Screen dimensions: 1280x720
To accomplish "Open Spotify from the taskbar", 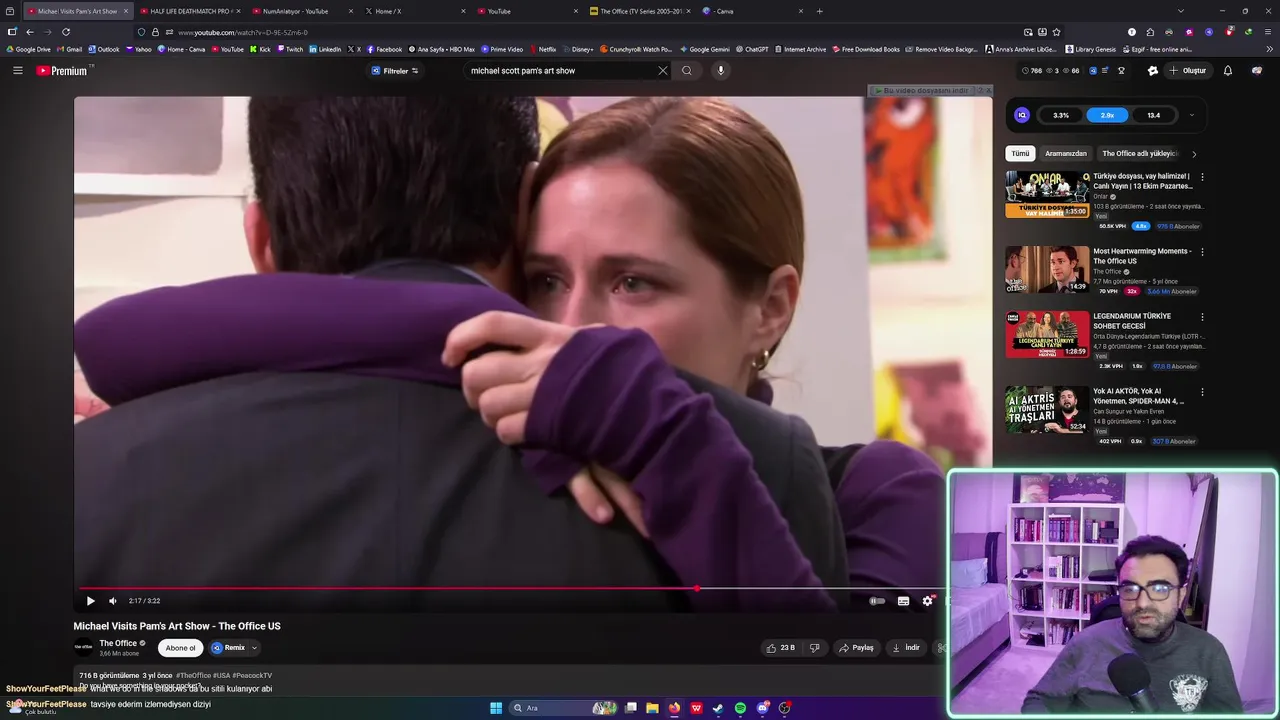I will (740, 708).
